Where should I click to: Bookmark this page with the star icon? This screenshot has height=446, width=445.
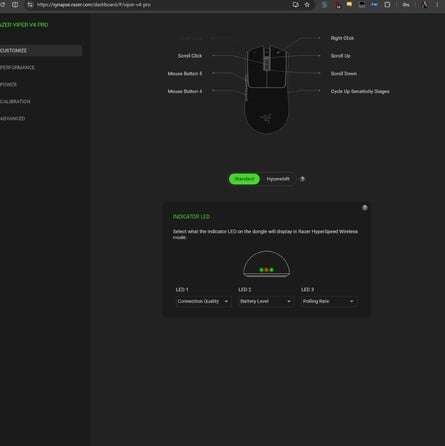tap(307, 5)
